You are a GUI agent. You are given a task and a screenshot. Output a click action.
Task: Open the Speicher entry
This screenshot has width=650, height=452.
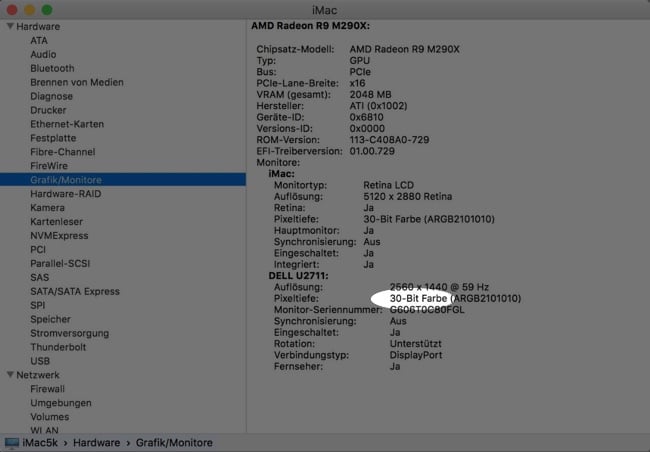pos(51,319)
